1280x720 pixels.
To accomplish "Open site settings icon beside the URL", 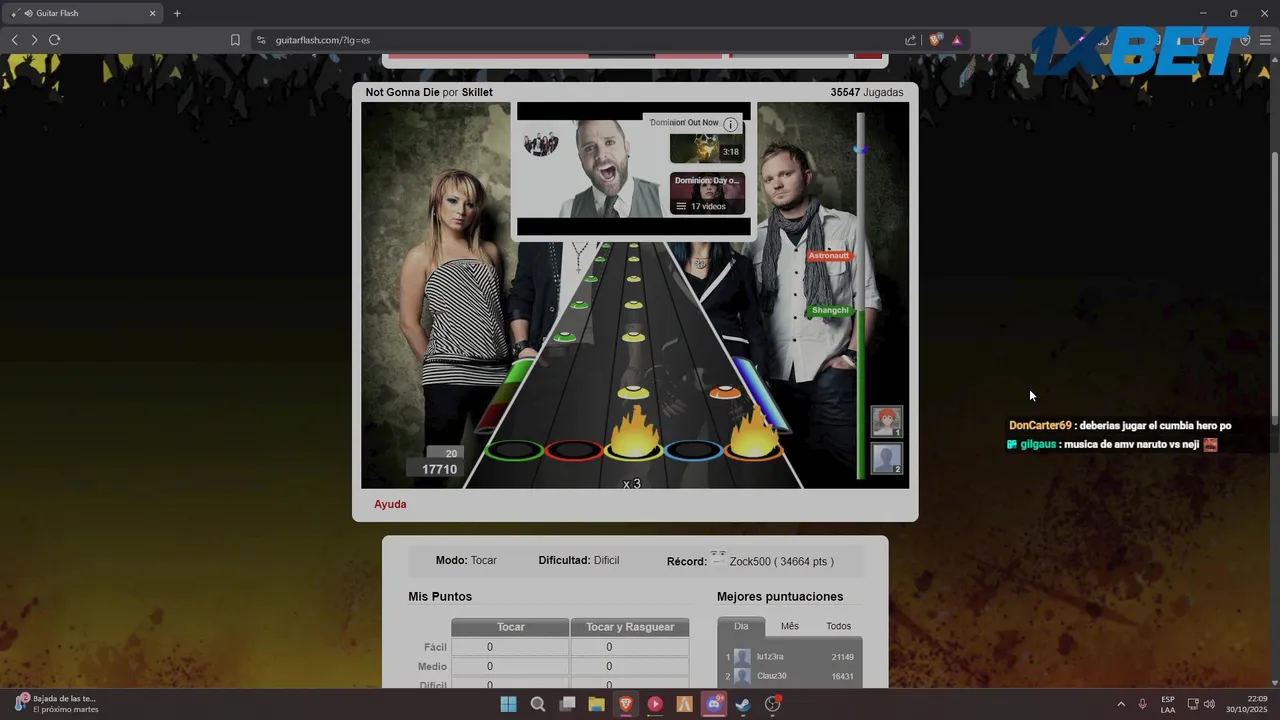I will point(261,40).
